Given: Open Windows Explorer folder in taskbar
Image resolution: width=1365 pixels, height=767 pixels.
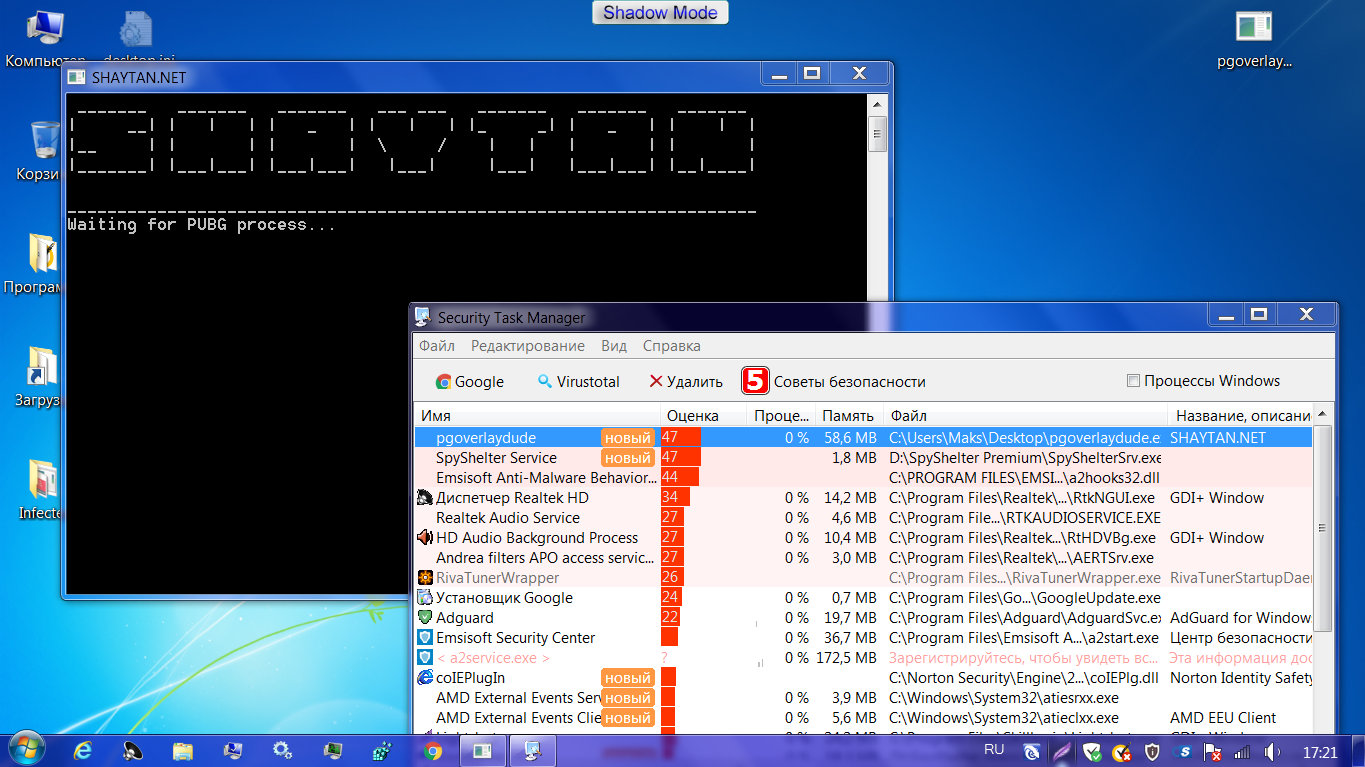Looking at the screenshot, I should pyautogui.click(x=183, y=750).
